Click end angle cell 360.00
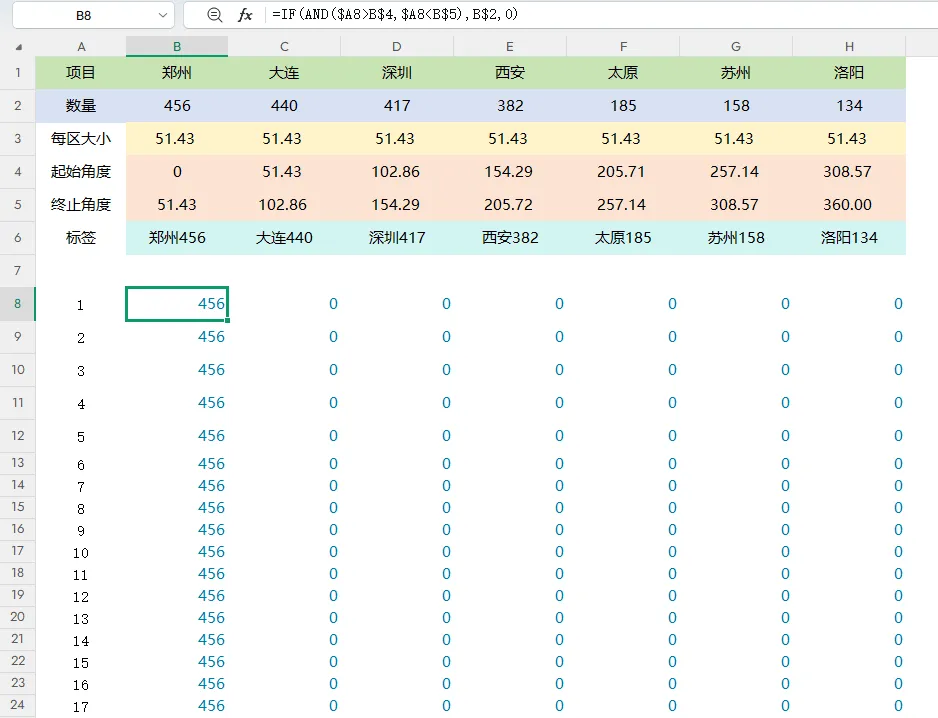Image resolution: width=938 pixels, height=718 pixels. [x=849, y=205]
